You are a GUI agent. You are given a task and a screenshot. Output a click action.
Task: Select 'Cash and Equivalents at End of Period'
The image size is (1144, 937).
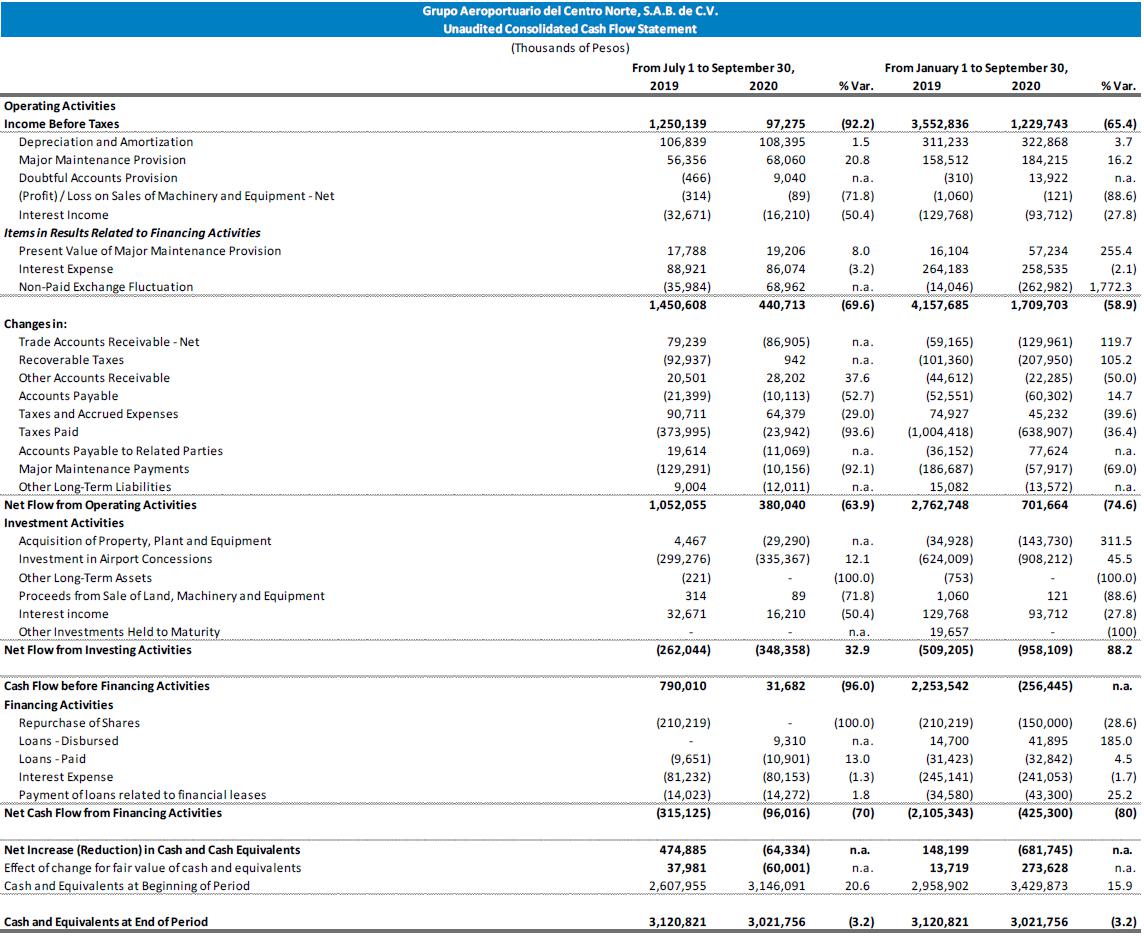[106, 922]
